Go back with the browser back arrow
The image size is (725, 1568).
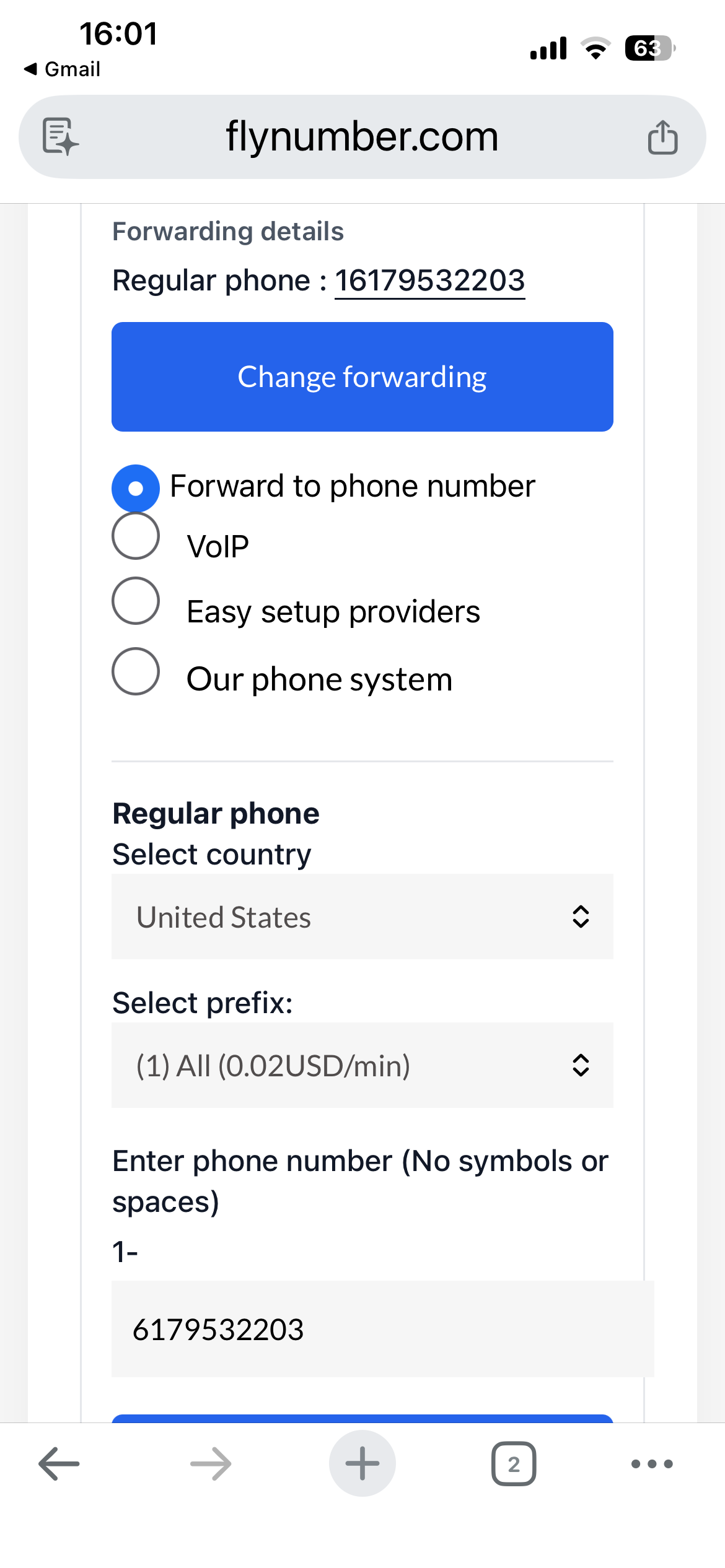[59, 1464]
